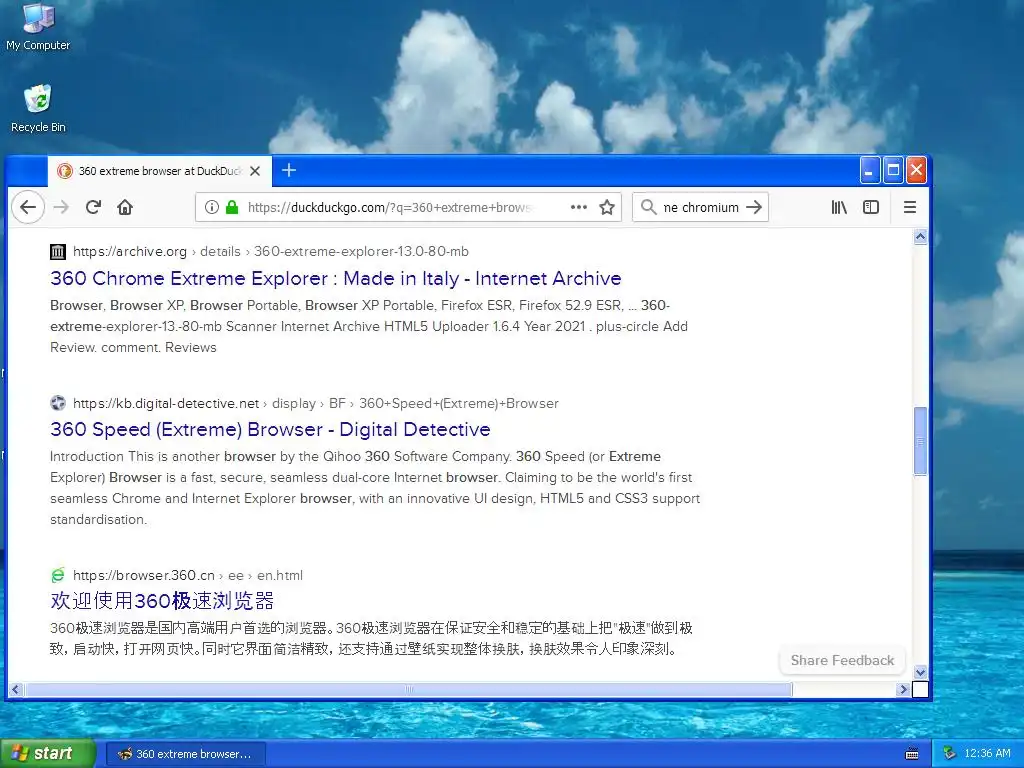The height and width of the screenshot is (768, 1024).
Task: Open a new tab with the plus button
Action: pos(289,170)
